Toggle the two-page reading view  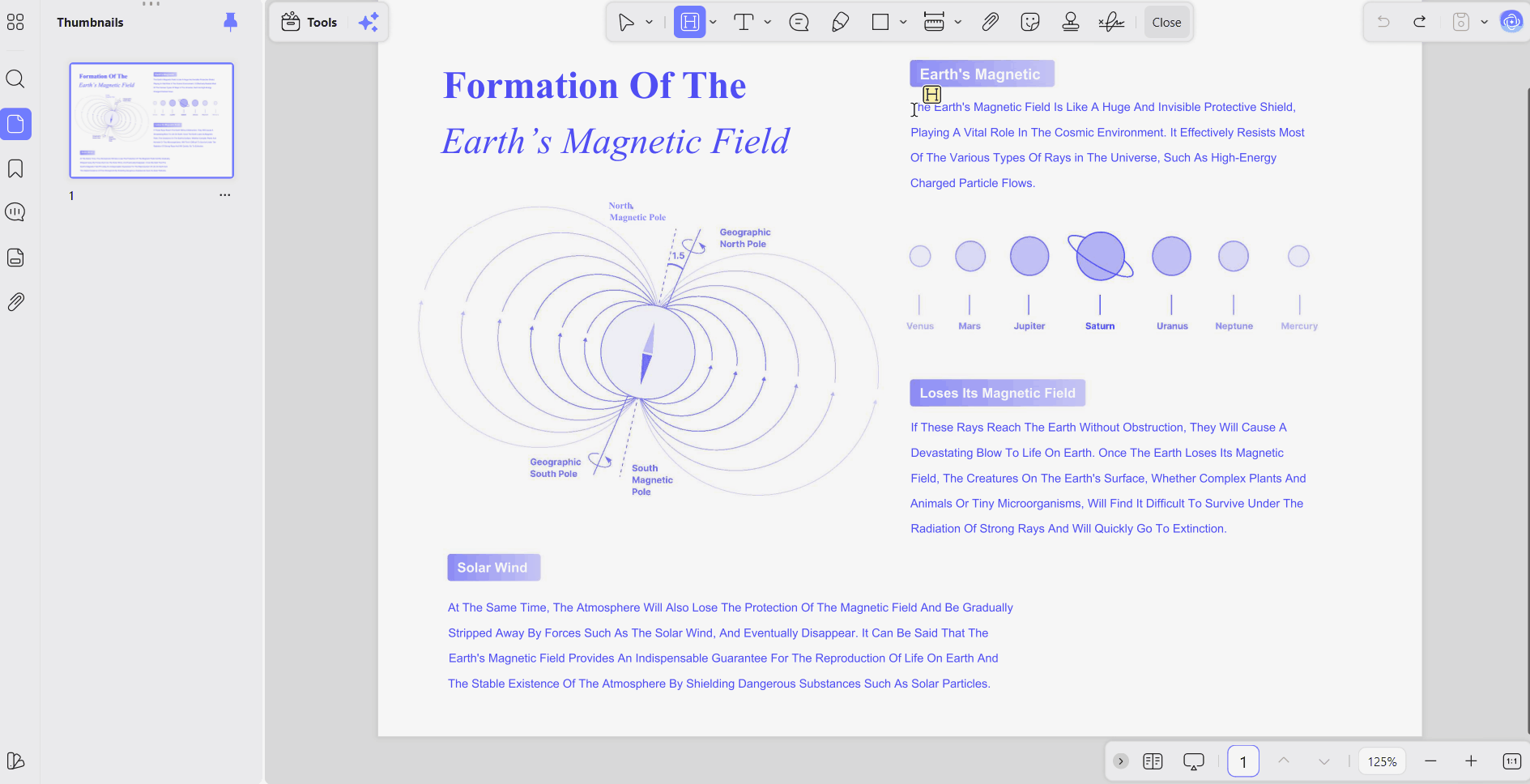[1153, 761]
